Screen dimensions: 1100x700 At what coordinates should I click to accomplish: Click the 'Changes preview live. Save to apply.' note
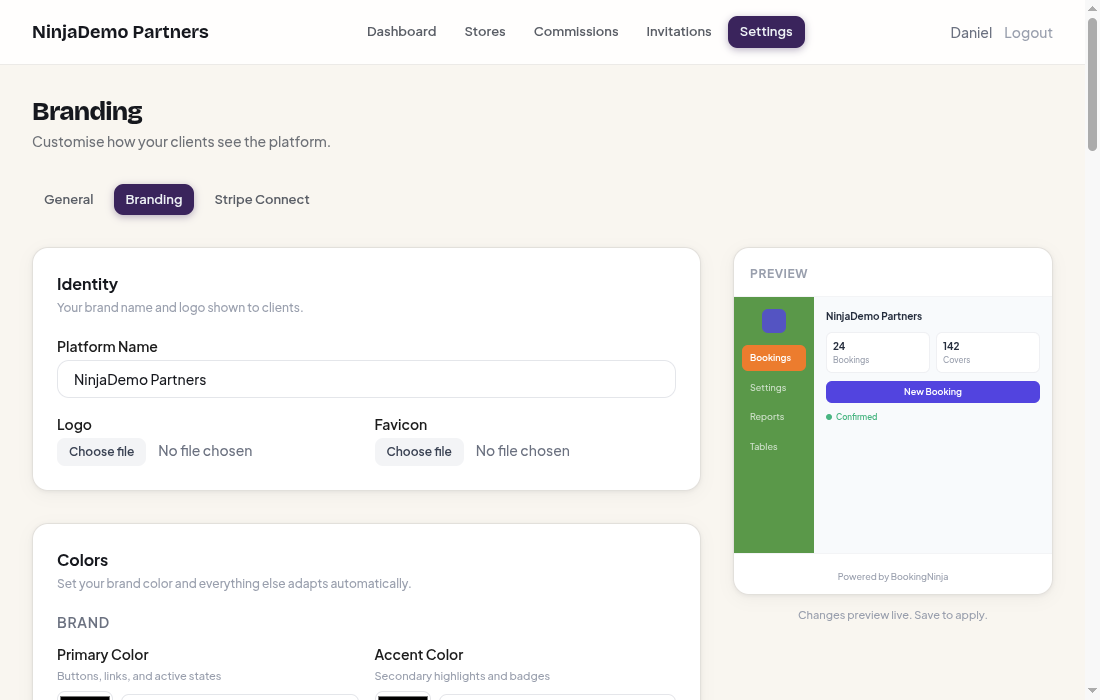click(x=892, y=615)
